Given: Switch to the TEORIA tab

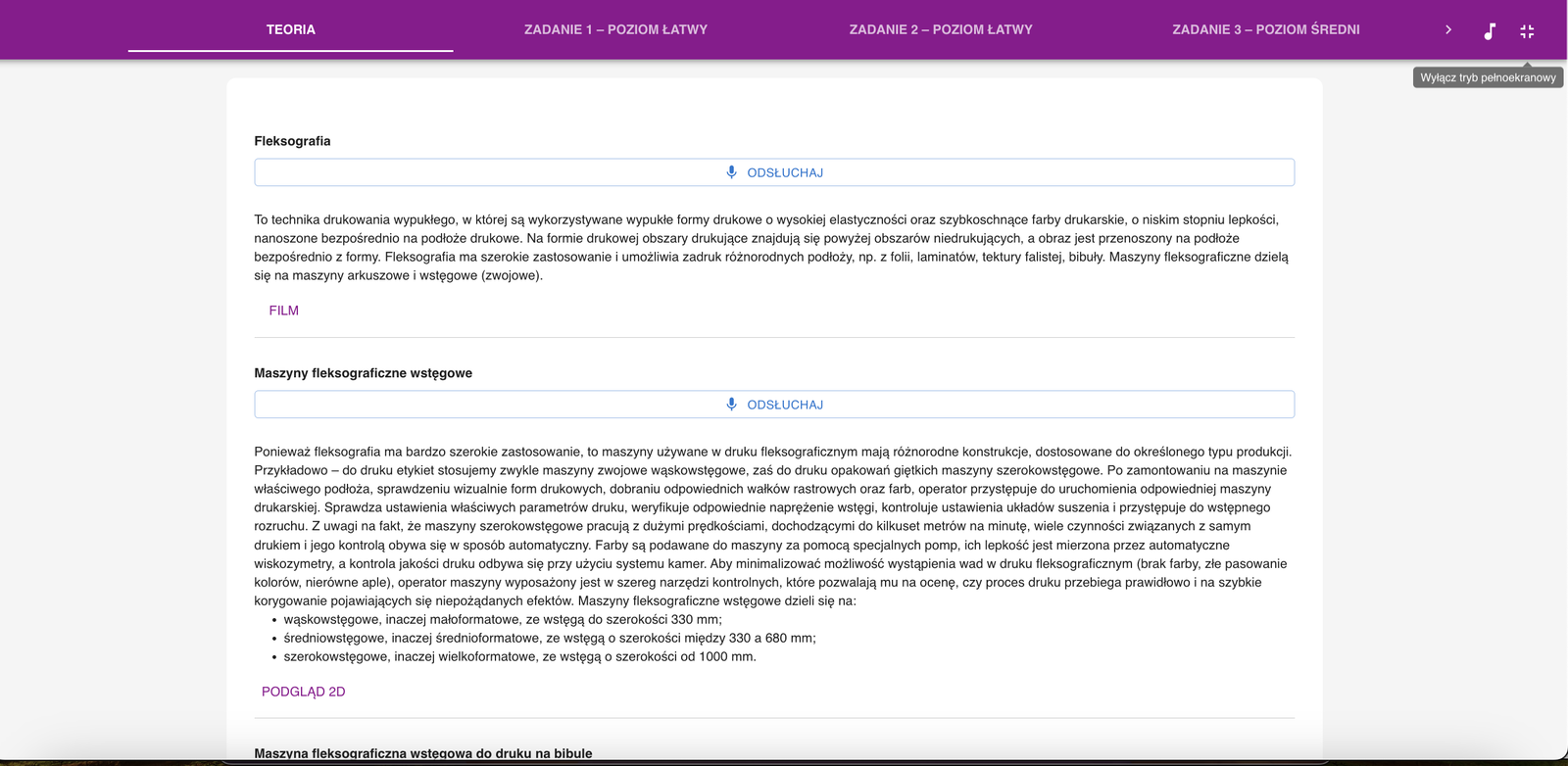Looking at the screenshot, I should (291, 29).
